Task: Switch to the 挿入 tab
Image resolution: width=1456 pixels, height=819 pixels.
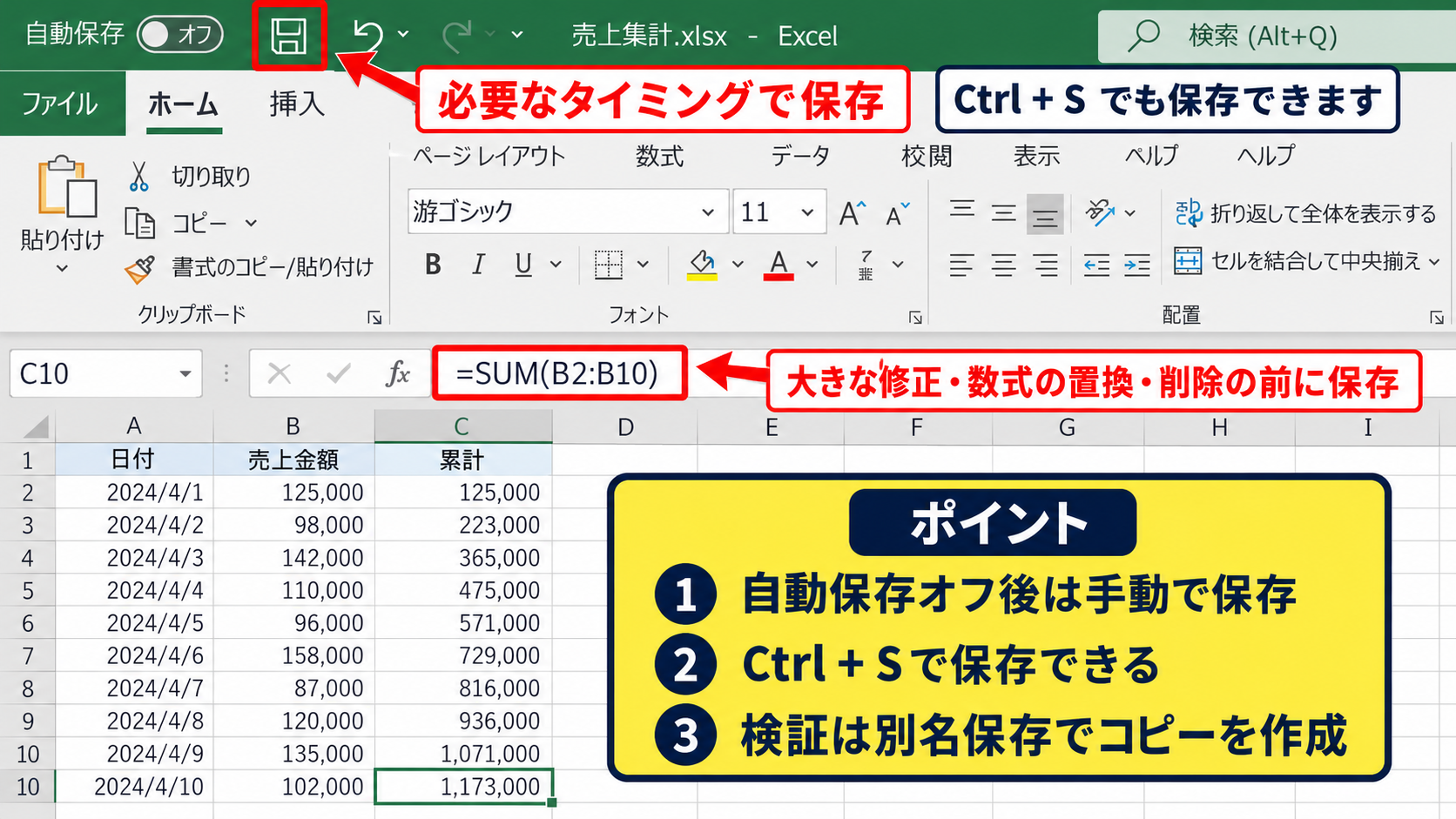Action: pos(297,104)
